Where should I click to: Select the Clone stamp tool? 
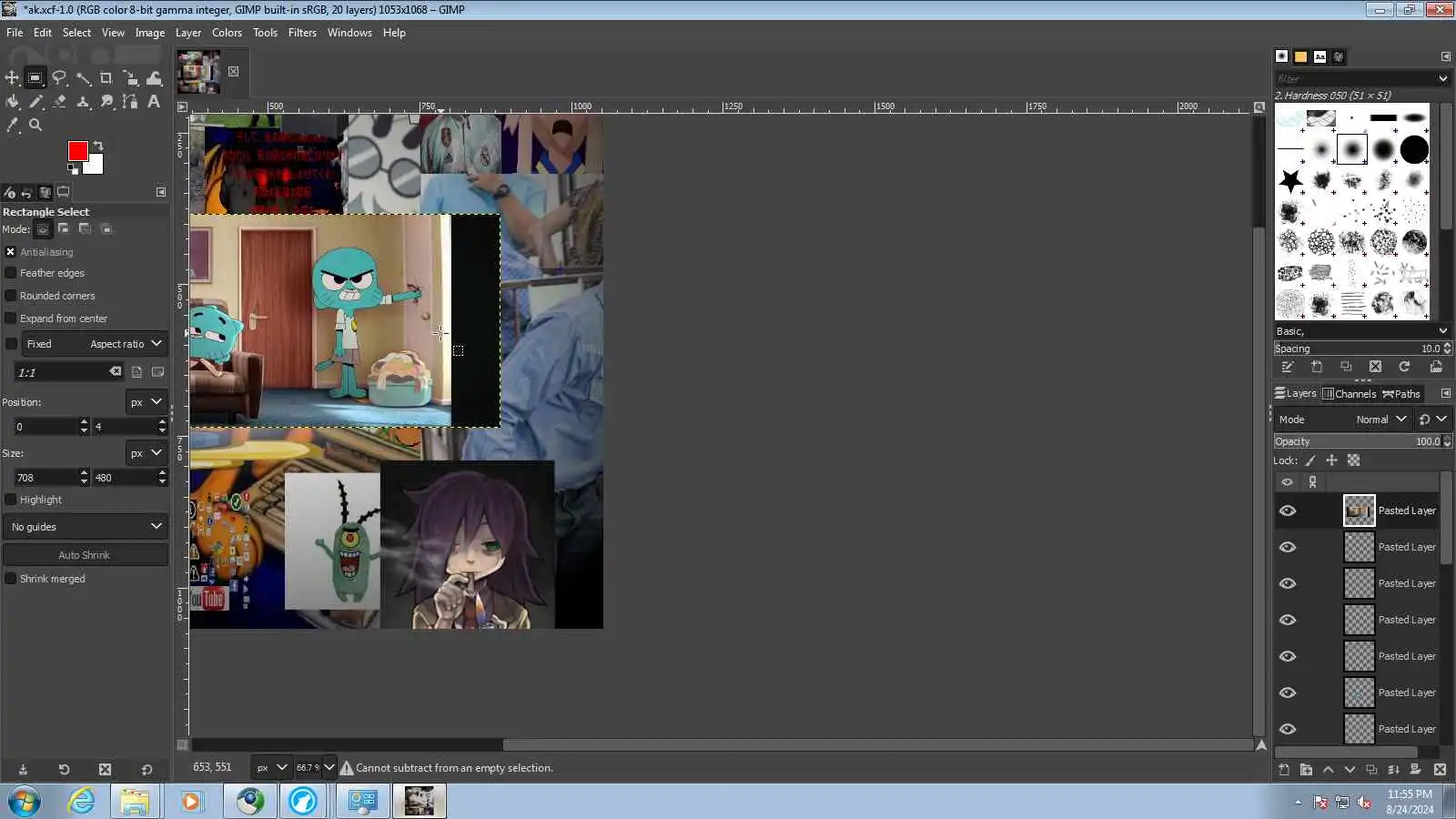[83, 102]
